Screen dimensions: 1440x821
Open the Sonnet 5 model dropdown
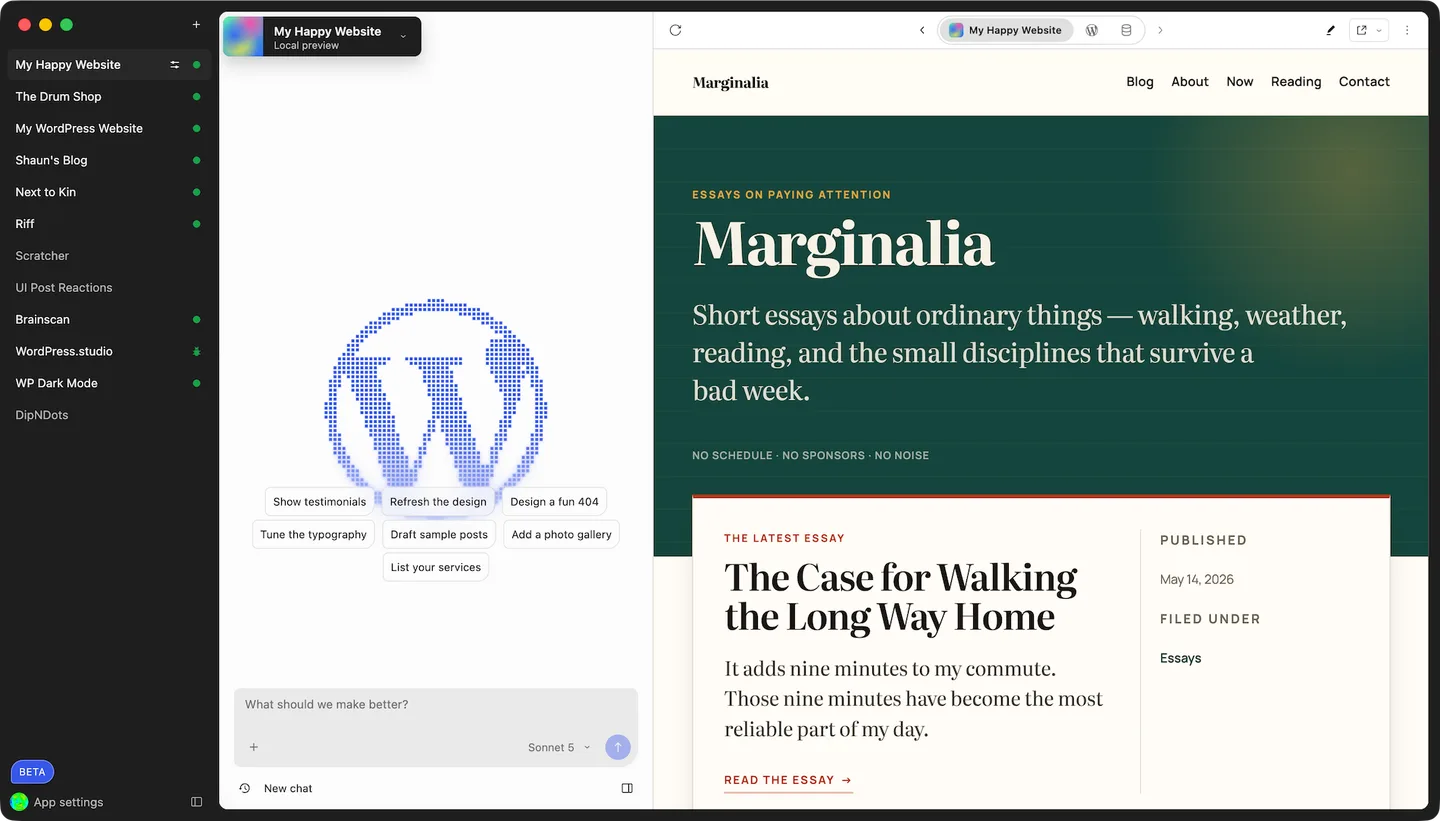559,747
